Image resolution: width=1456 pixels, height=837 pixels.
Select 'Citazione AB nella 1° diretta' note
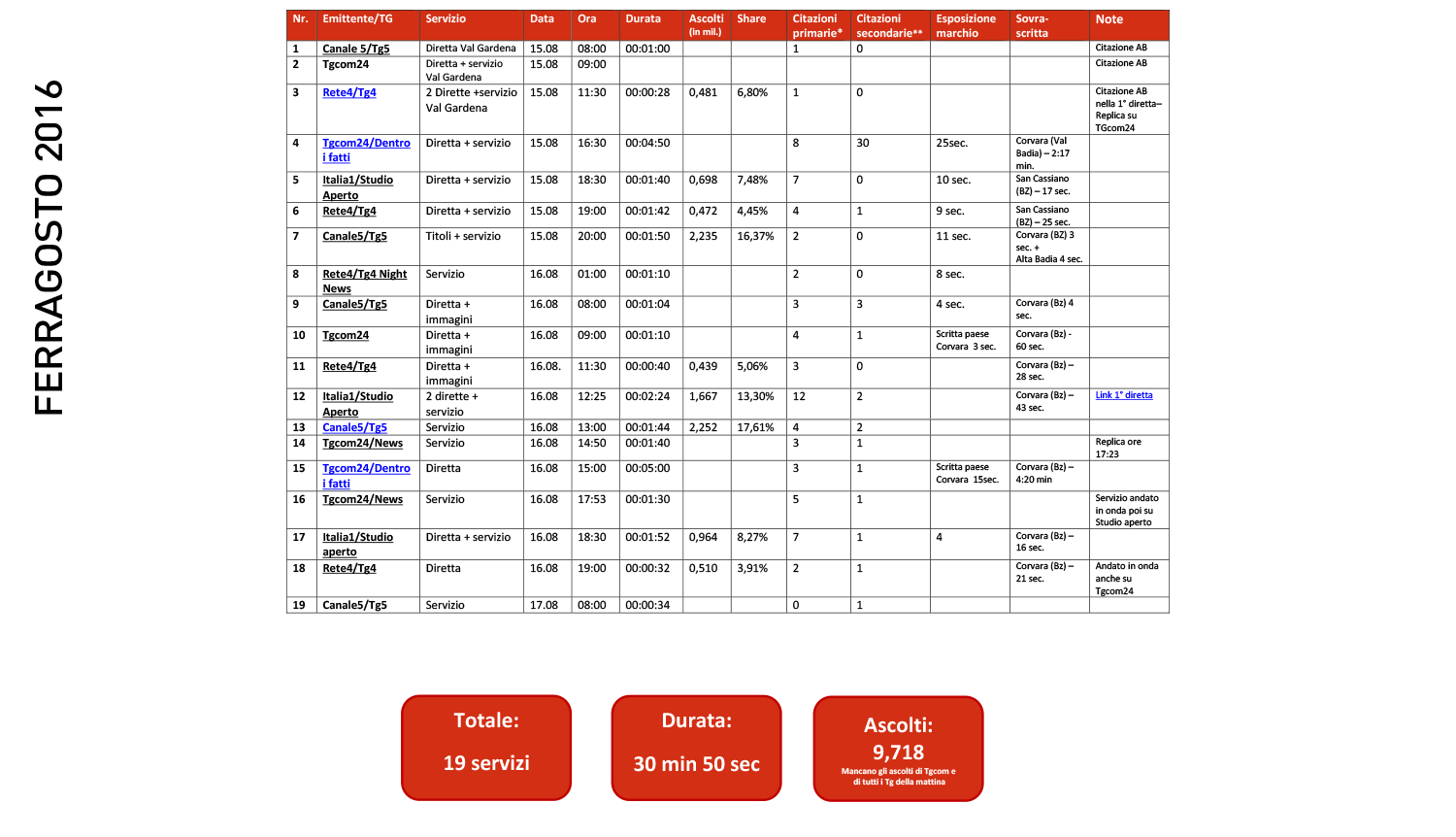pyautogui.click(x=1128, y=109)
